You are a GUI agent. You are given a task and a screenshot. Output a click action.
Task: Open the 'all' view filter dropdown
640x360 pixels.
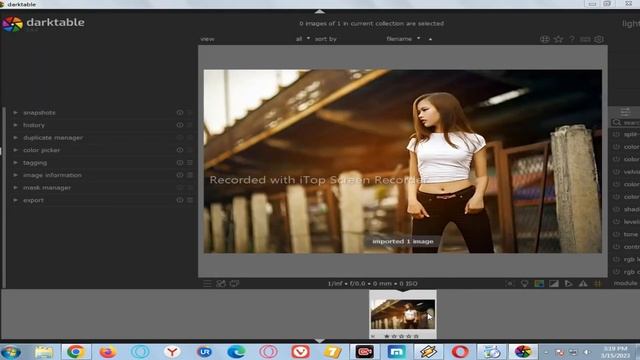tap(303, 39)
